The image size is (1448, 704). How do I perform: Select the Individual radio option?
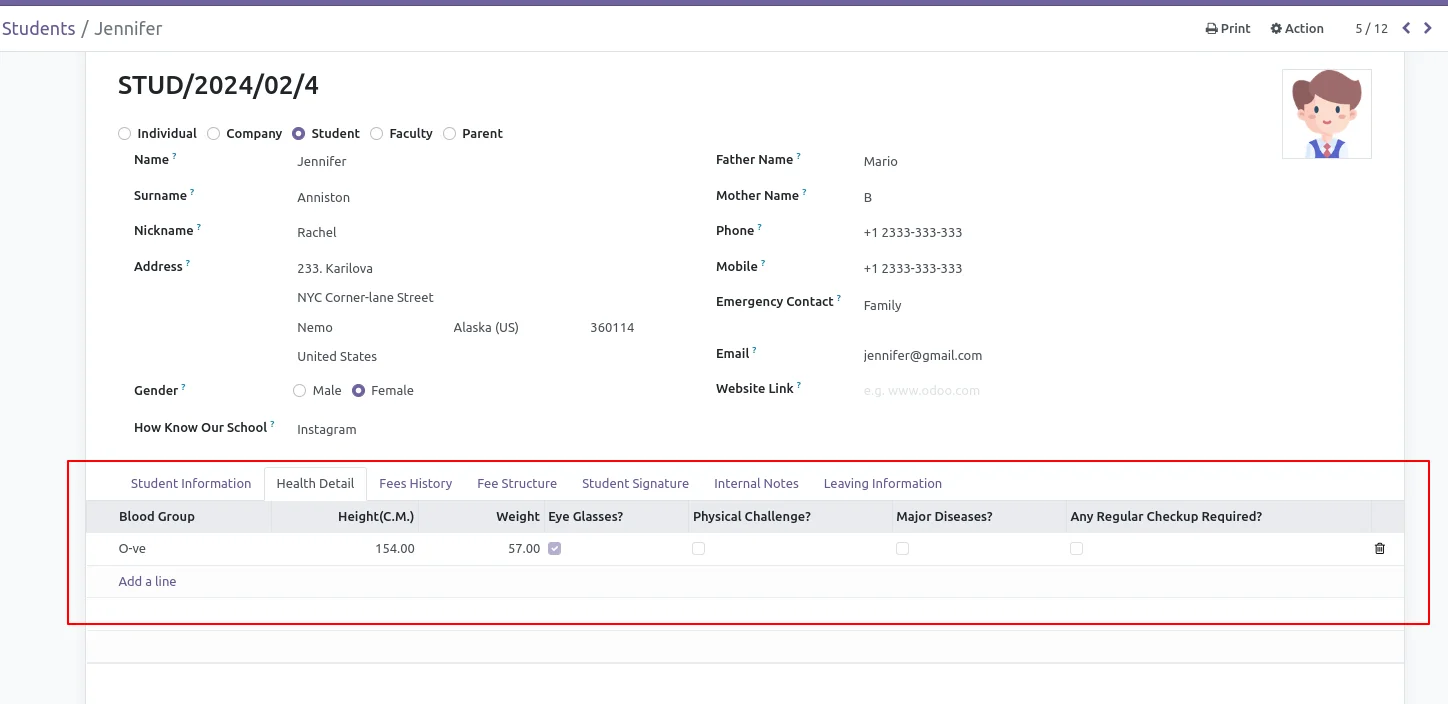[x=124, y=133]
